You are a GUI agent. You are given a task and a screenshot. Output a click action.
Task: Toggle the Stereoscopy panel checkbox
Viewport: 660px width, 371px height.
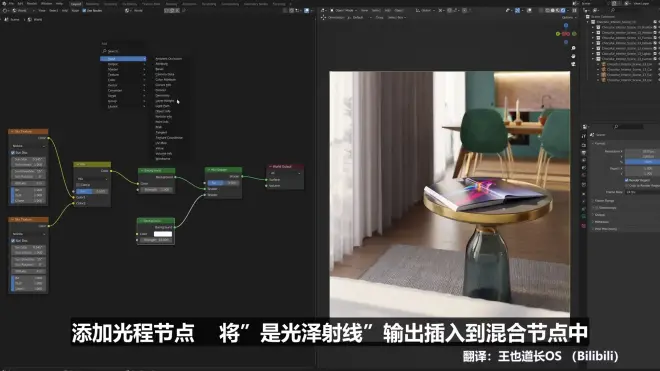(596, 208)
